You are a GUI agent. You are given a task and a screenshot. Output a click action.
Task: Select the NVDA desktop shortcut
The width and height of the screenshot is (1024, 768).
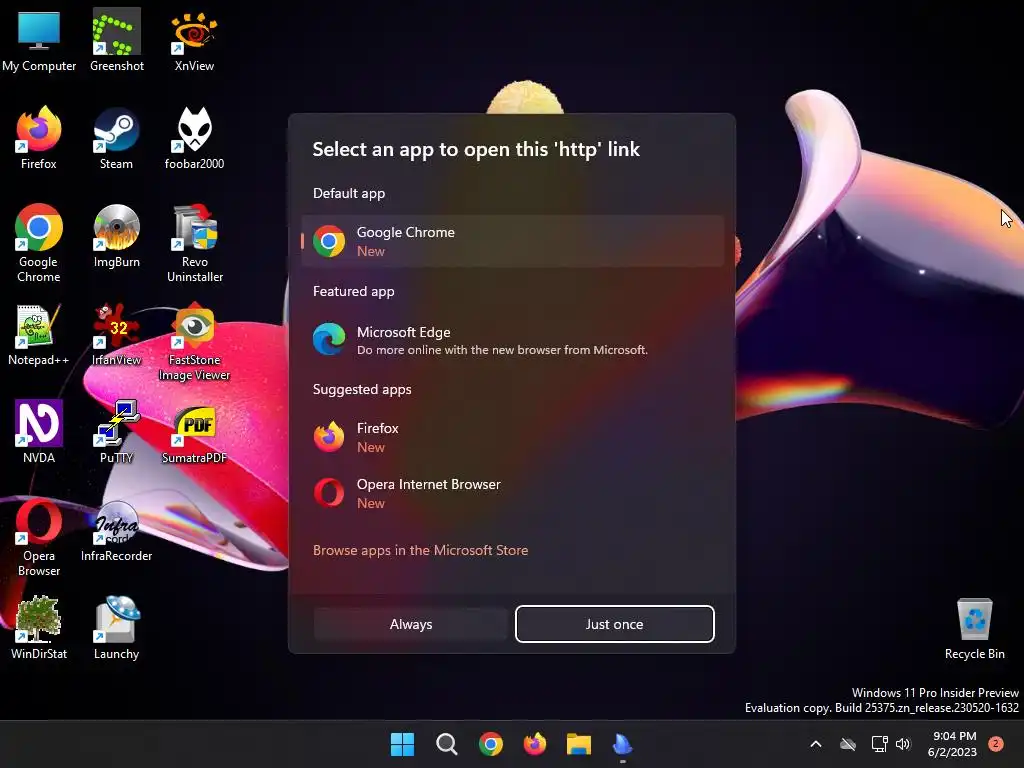pos(39,432)
